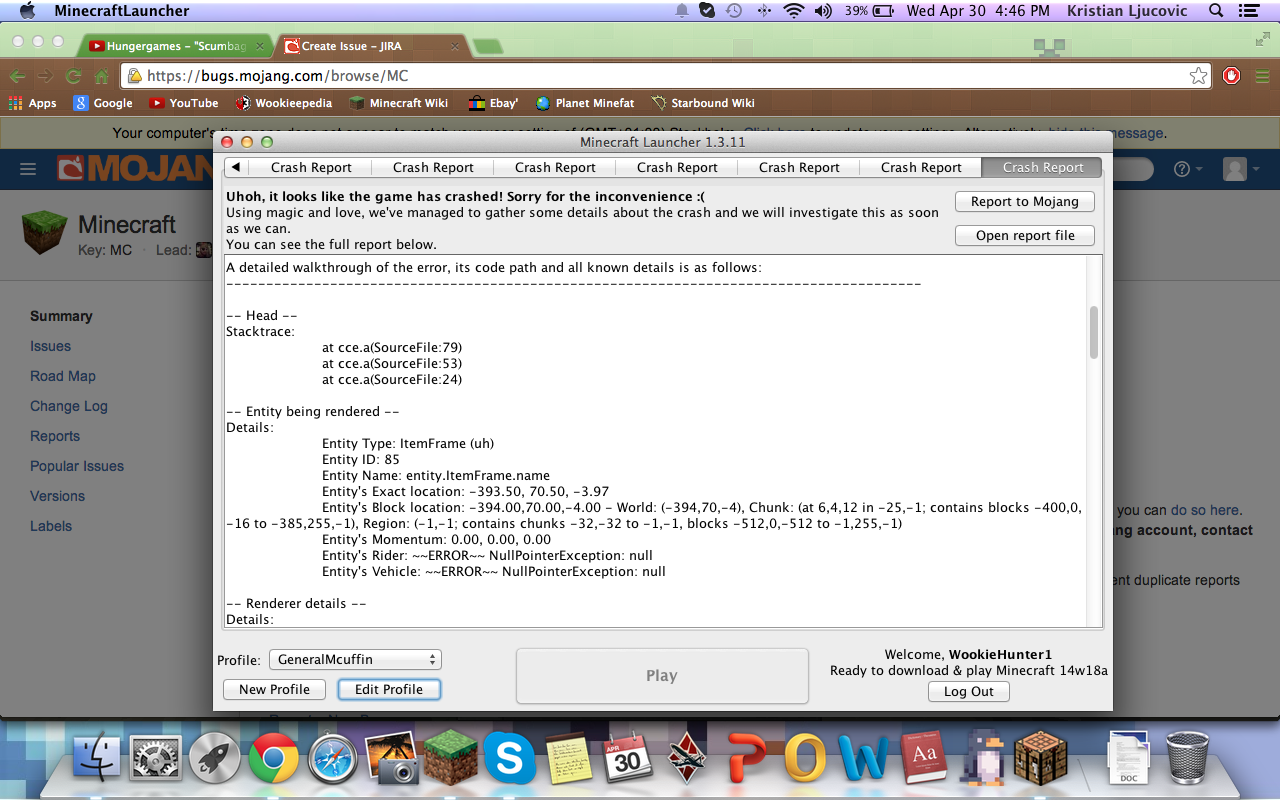Open Finder from the dock
This screenshot has height=800, width=1280.
pyautogui.click(x=96, y=758)
